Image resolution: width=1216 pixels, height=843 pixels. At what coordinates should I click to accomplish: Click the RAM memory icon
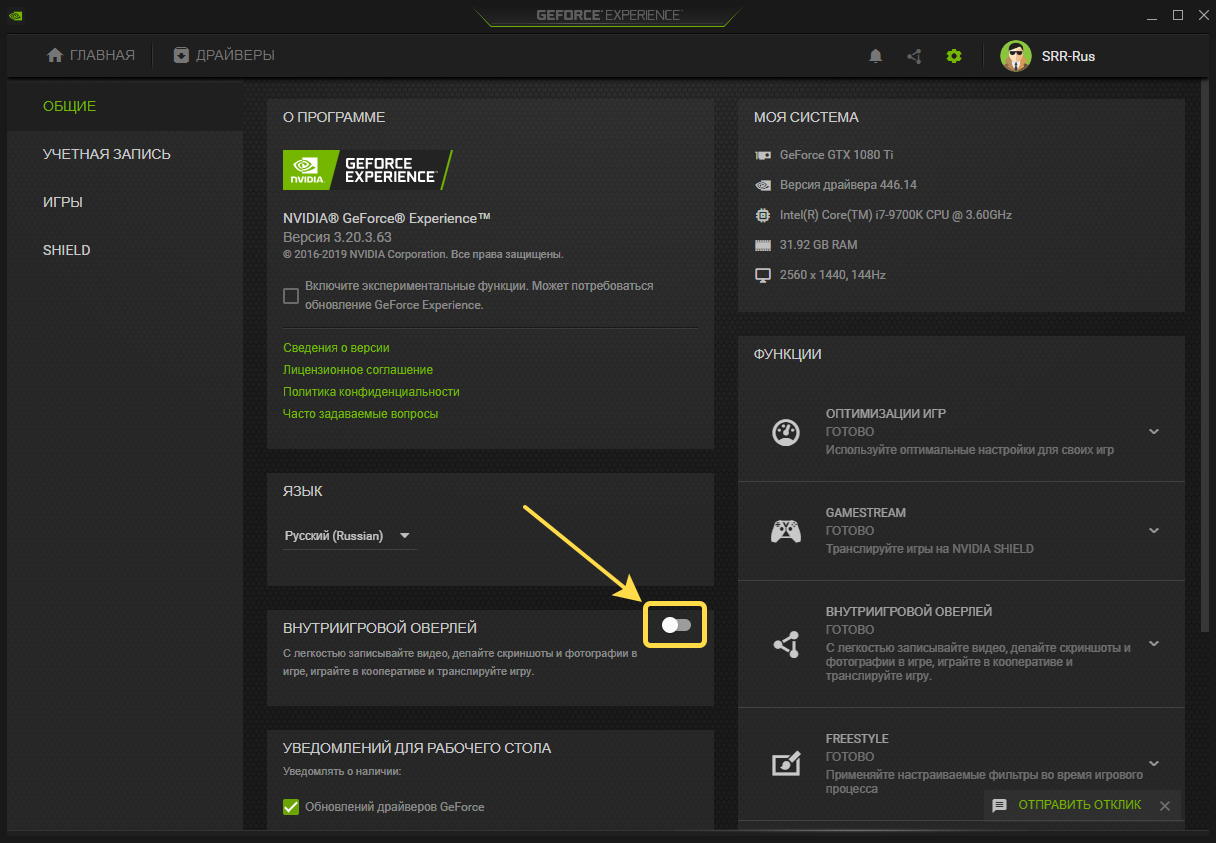tap(763, 245)
